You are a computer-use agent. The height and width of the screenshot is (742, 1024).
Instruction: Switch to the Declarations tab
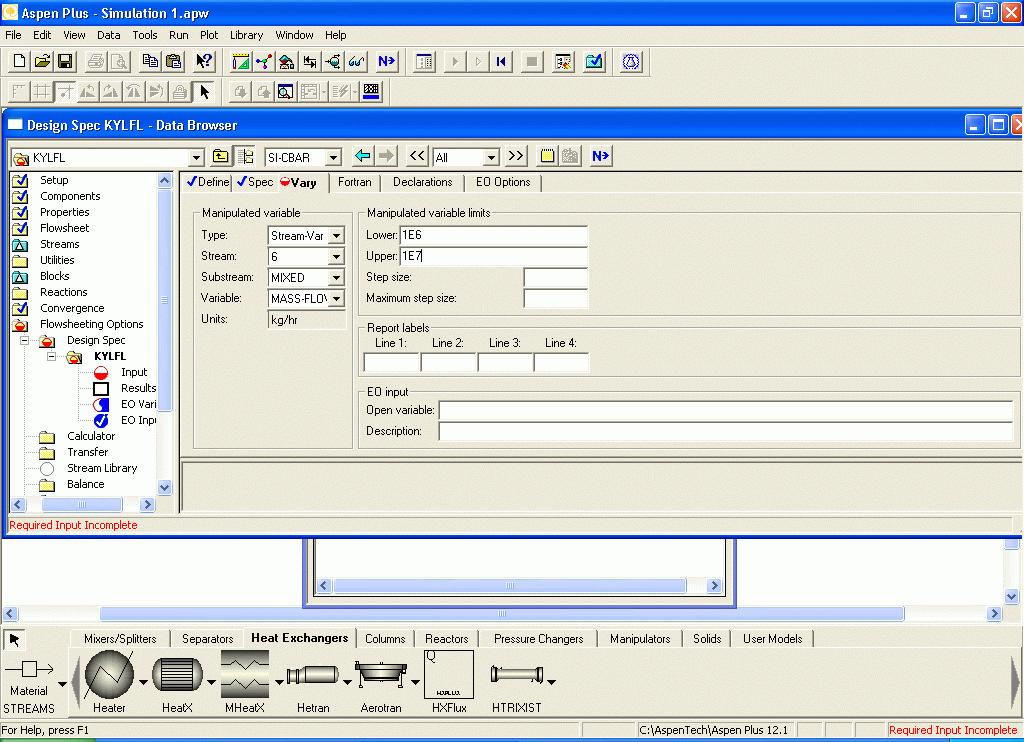click(x=423, y=182)
